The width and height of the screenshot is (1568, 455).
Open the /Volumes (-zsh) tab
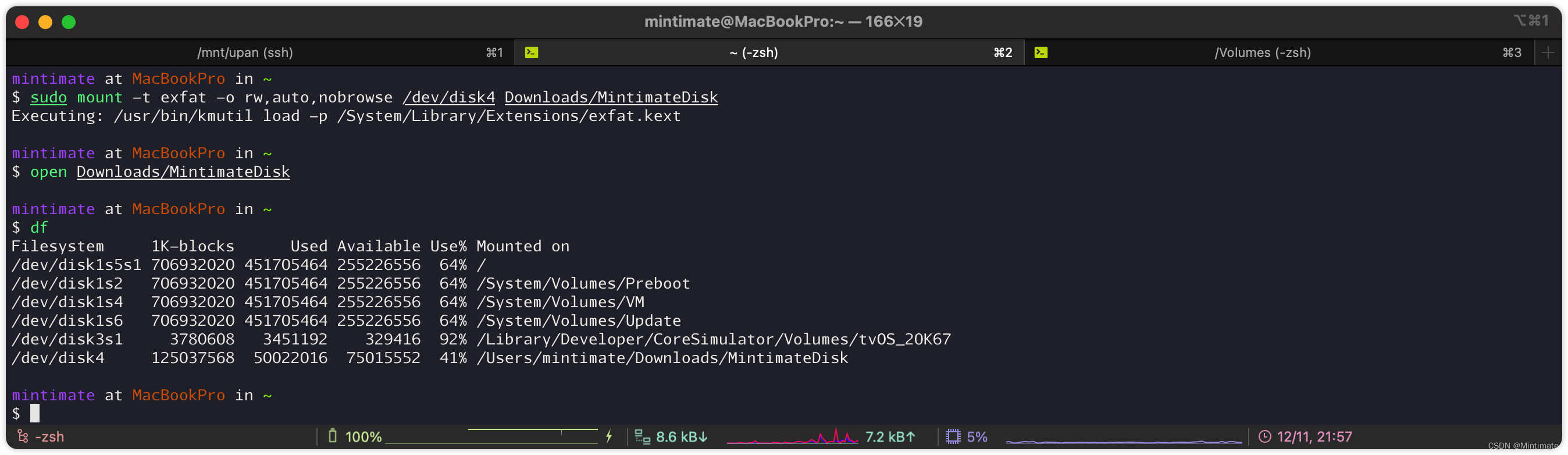tap(1279, 52)
